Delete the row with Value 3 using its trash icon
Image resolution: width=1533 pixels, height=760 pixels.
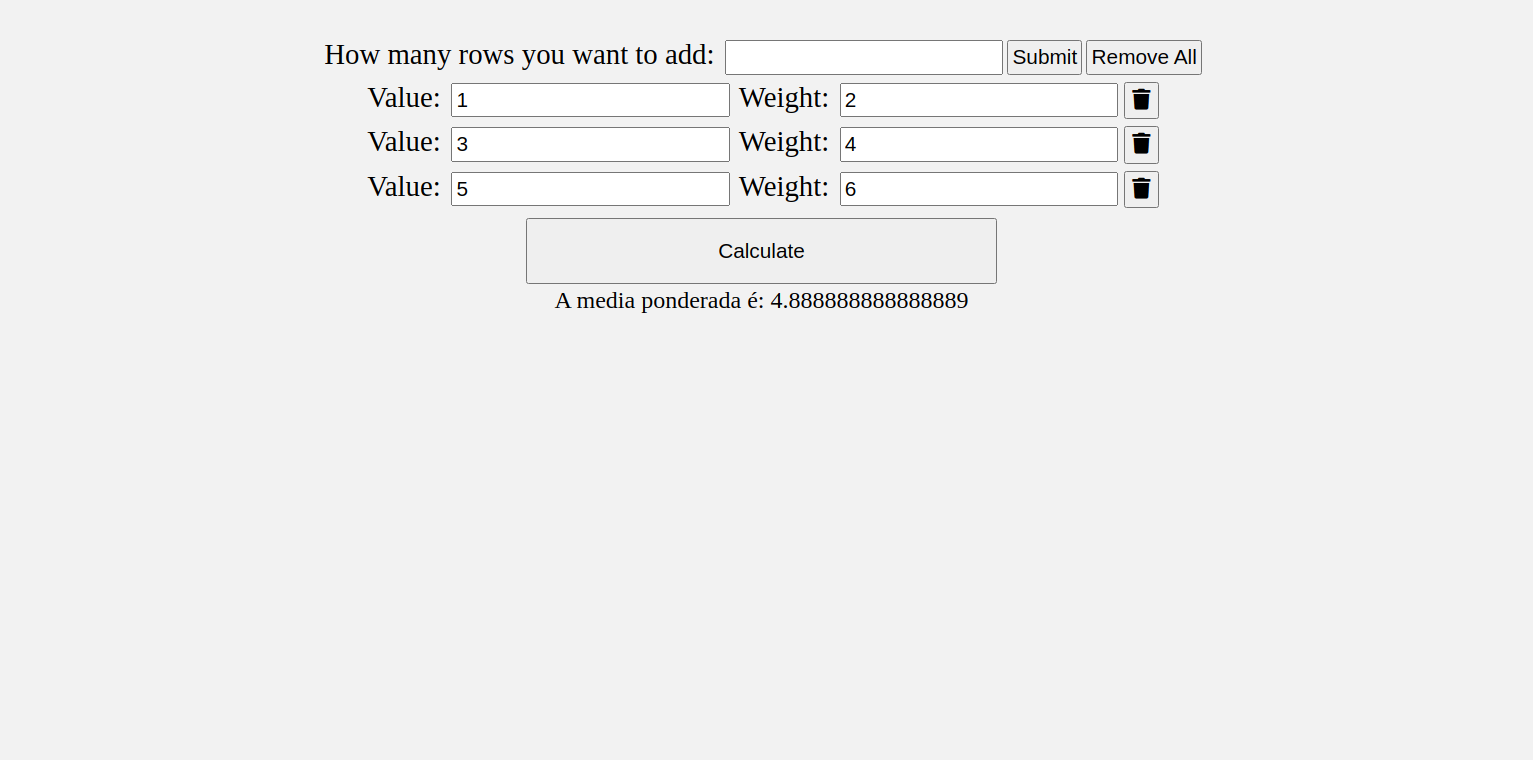point(1141,144)
